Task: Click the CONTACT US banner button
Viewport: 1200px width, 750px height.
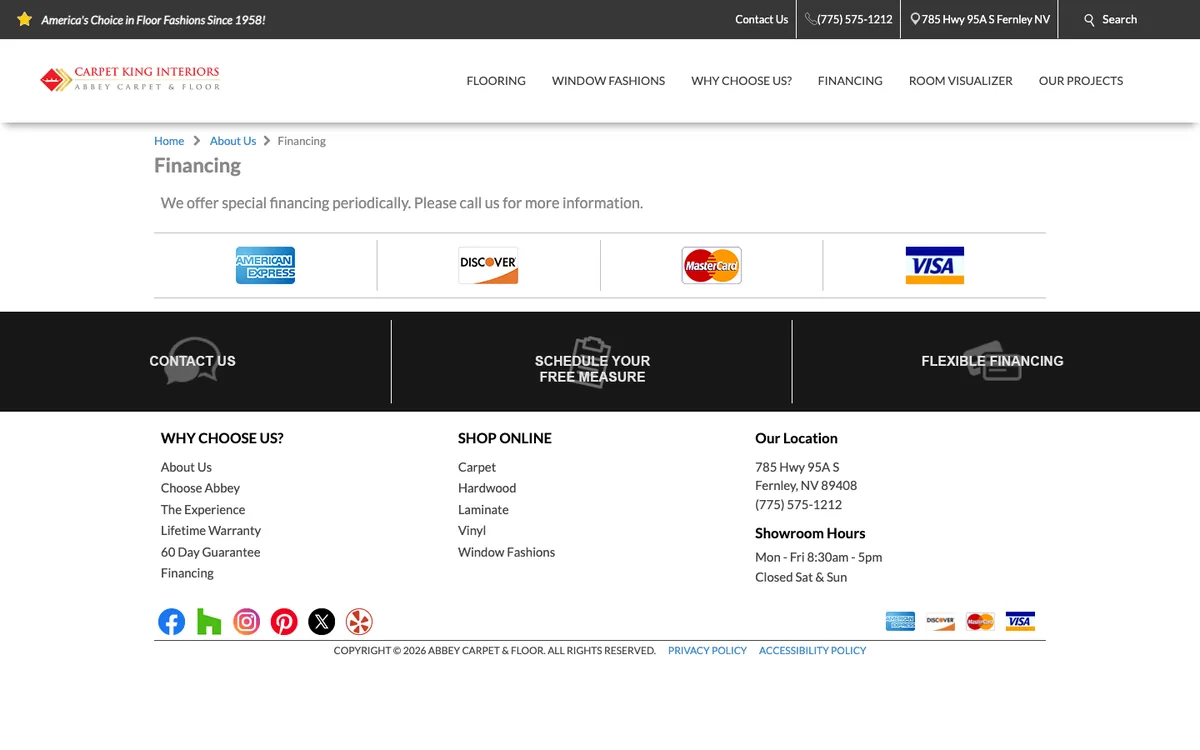Action: pyautogui.click(x=193, y=361)
